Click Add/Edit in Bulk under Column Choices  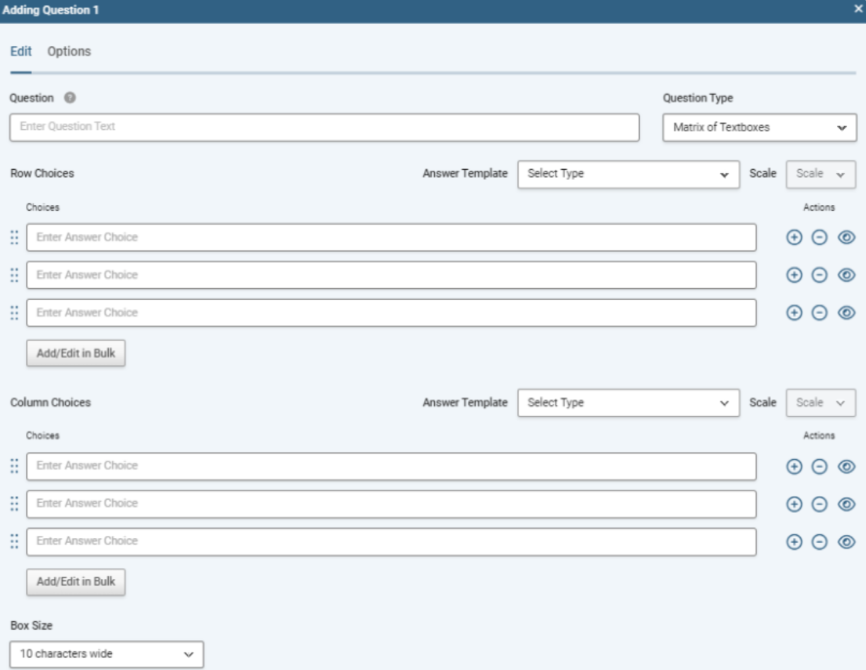tap(76, 582)
